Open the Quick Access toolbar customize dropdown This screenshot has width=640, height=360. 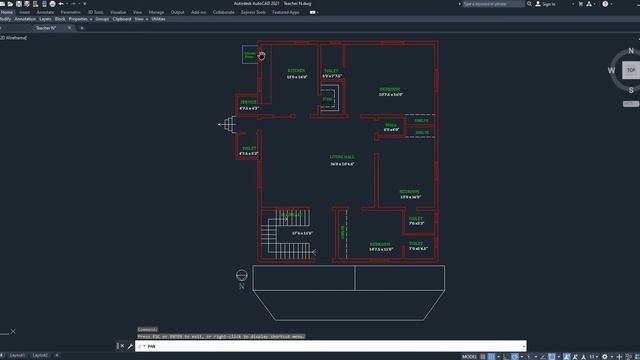point(84,4)
